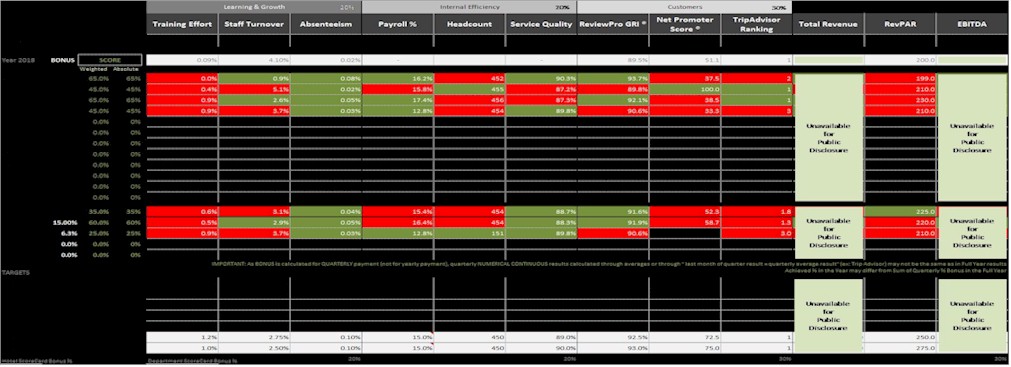Select the EBITDA column header

click(972, 24)
